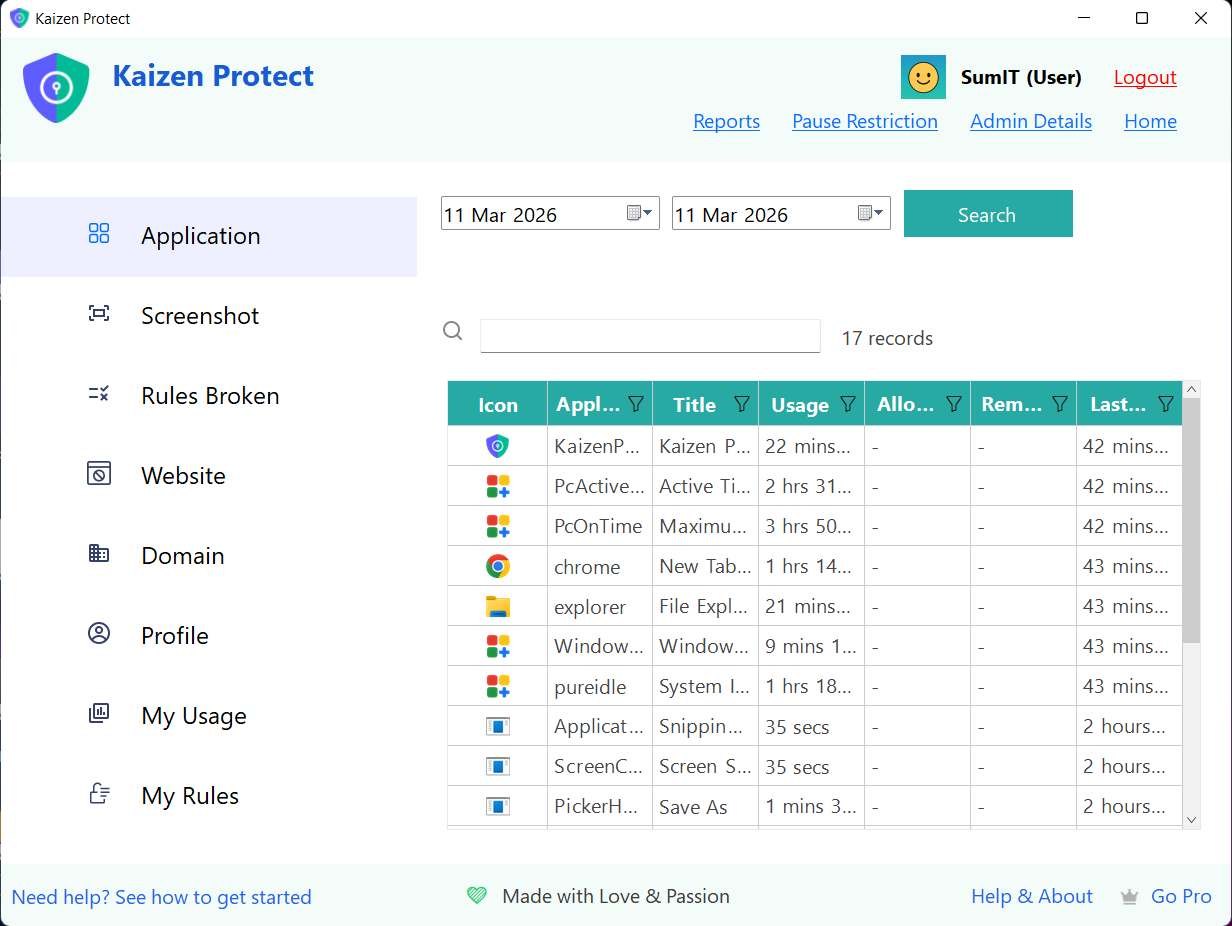This screenshot has width=1232, height=926.
Task: Click the Logout link
Action: (x=1145, y=78)
